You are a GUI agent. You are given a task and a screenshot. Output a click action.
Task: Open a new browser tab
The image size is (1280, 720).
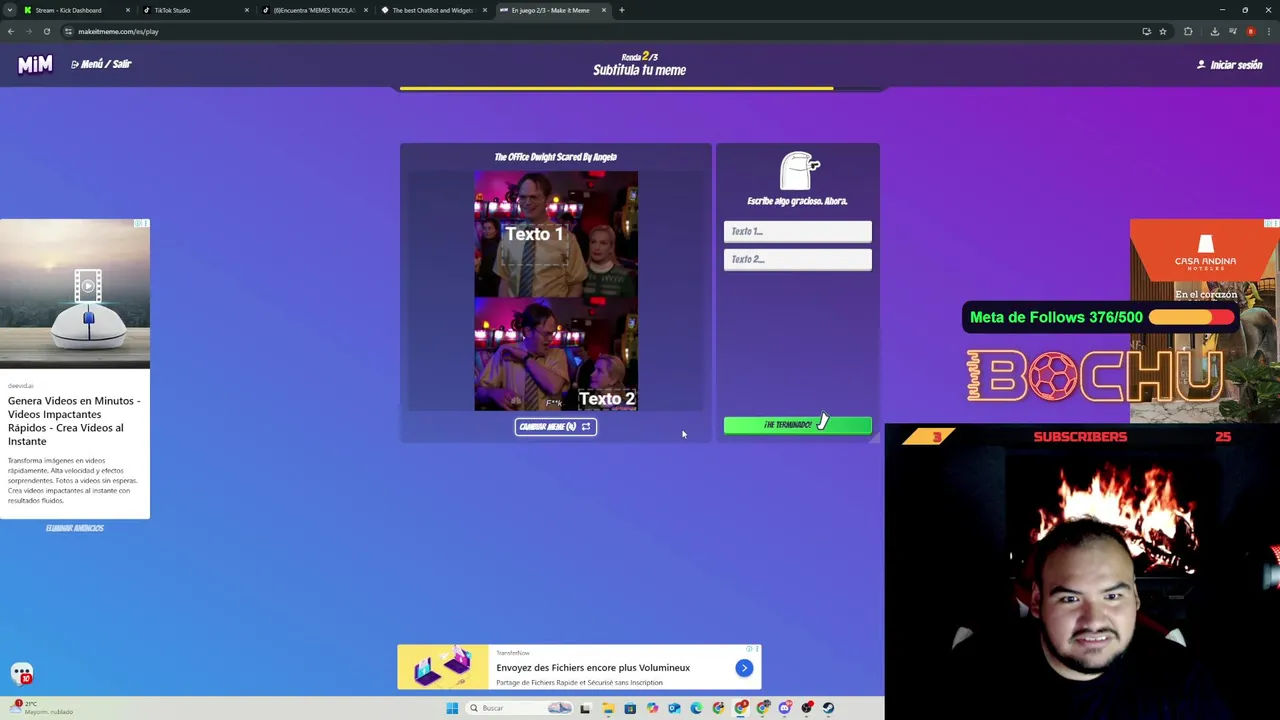point(621,10)
